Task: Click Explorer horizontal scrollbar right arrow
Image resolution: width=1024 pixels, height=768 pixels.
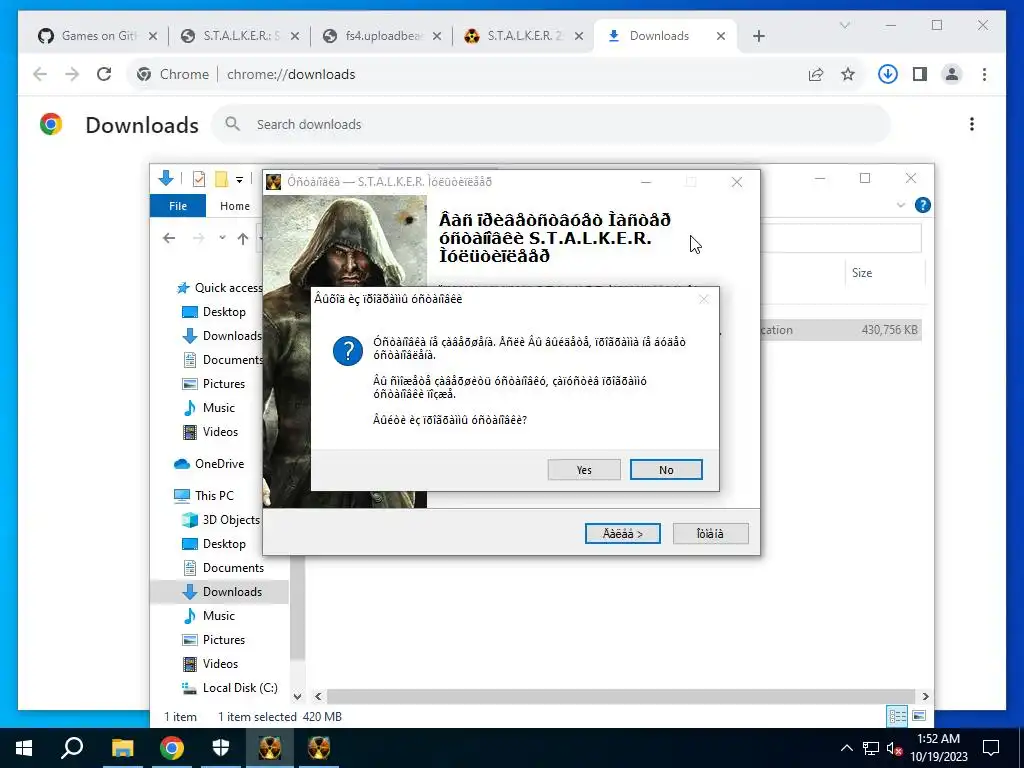Action: pos(925,697)
